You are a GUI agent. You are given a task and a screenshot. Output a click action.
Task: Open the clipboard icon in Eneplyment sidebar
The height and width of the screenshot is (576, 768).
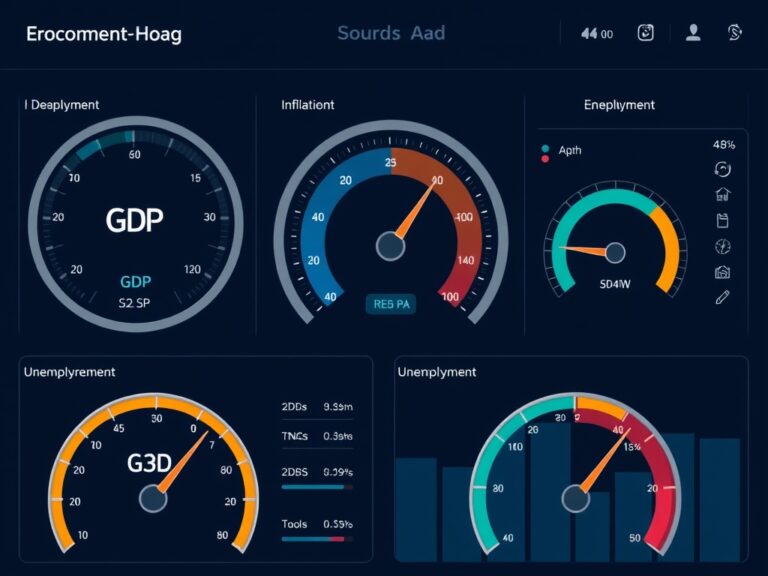[722, 220]
